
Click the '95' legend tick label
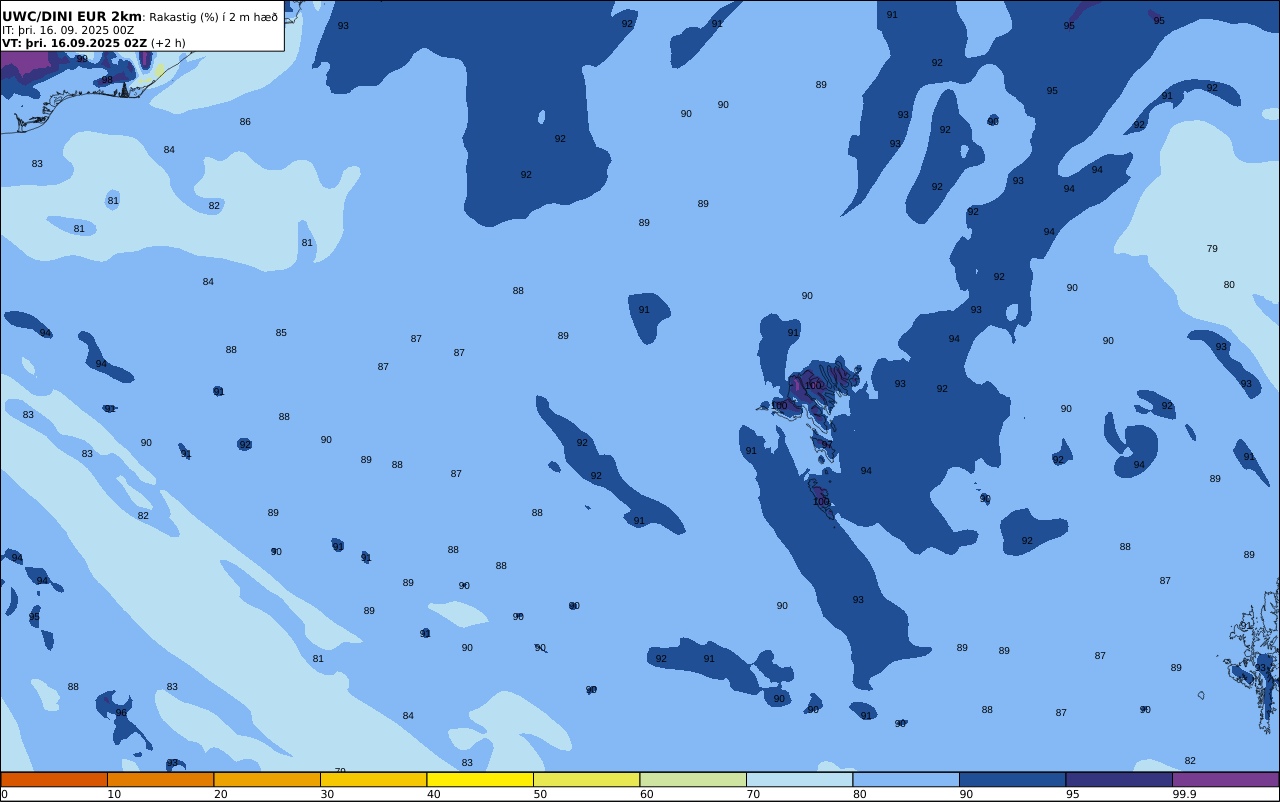click(x=1072, y=794)
